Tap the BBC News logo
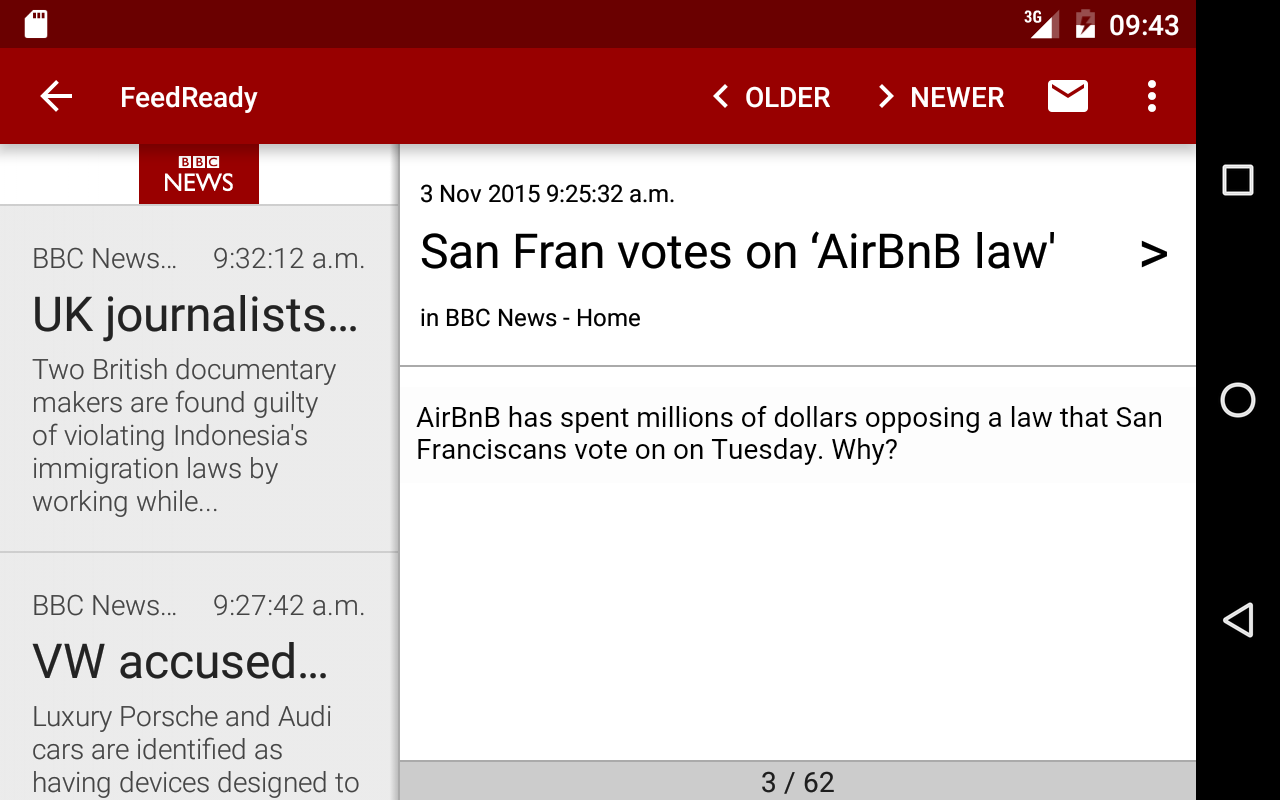This screenshot has height=800, width=1280. 199,174
